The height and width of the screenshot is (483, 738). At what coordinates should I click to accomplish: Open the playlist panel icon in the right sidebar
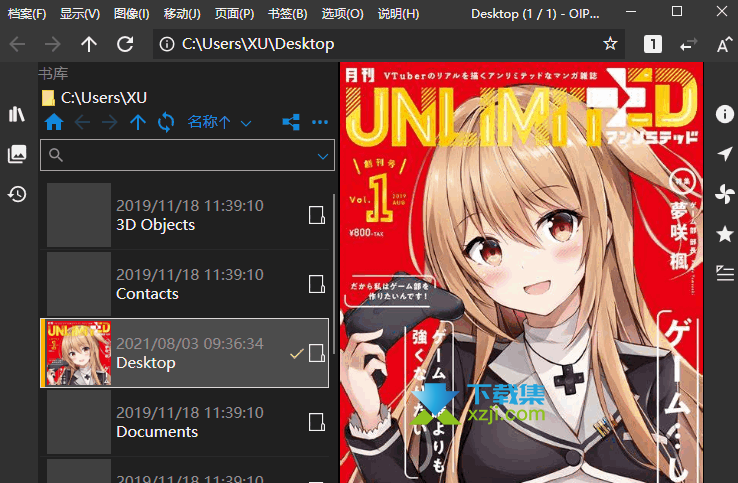pyautogui.click(x=725, y=274)
